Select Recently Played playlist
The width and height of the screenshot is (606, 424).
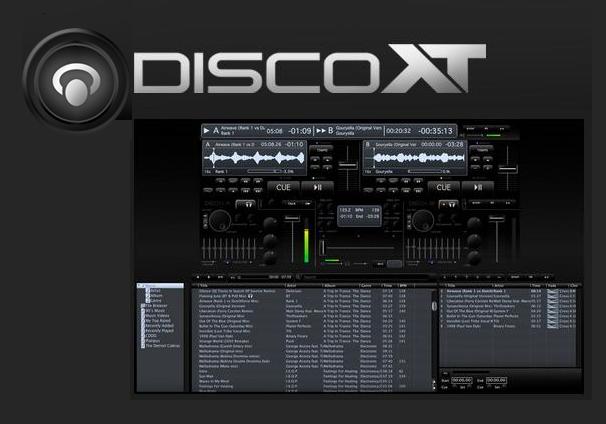(158, 330)
